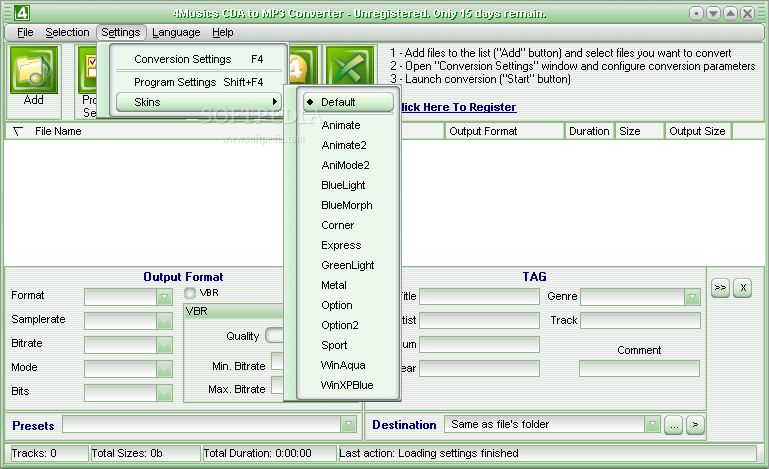Close the Settings menu
Image resolution: width=769 pixels, height=469 pixels.
(121, 32)
